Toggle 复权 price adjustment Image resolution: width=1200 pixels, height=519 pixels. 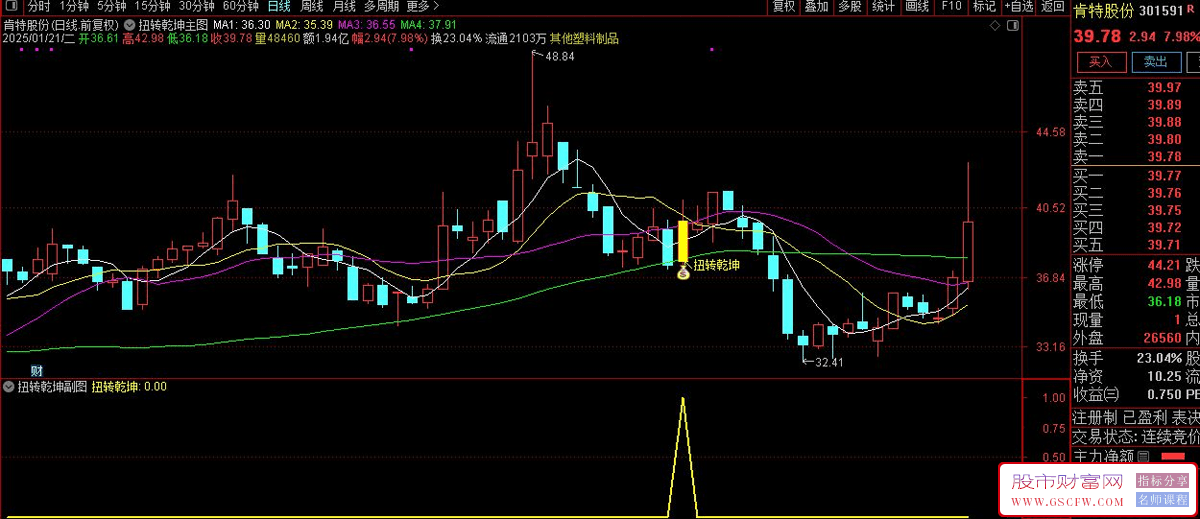click(785, 6)
